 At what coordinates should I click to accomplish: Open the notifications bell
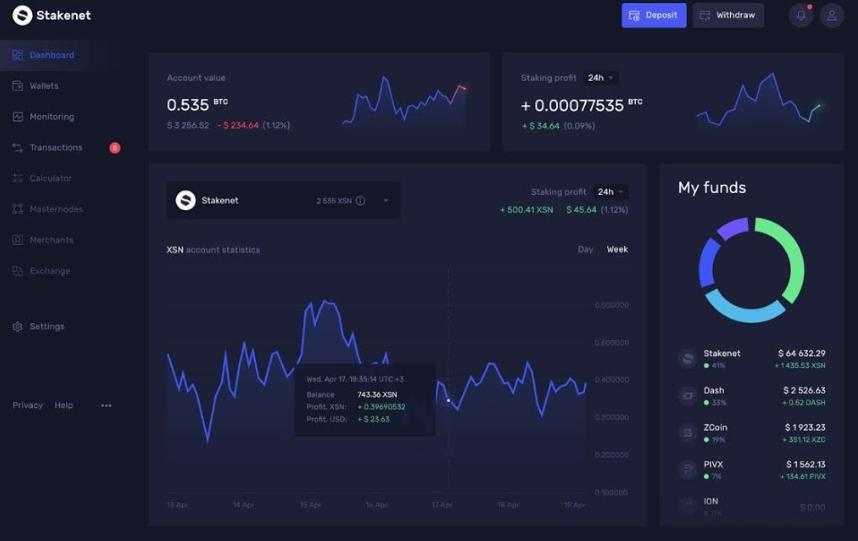pos(801,15)
